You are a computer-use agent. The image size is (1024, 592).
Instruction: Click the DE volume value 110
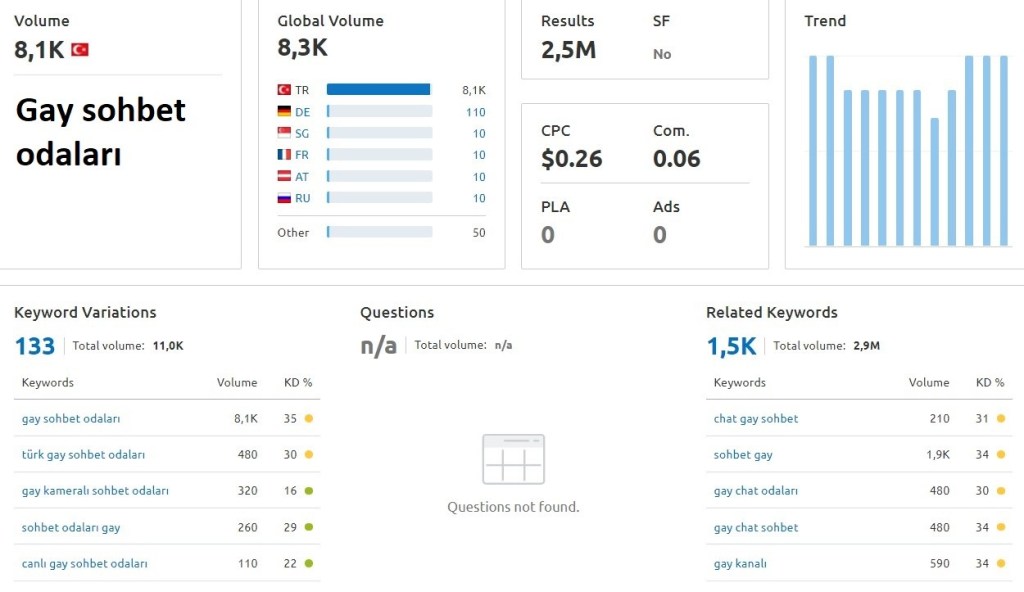click(x=475, y=112)
